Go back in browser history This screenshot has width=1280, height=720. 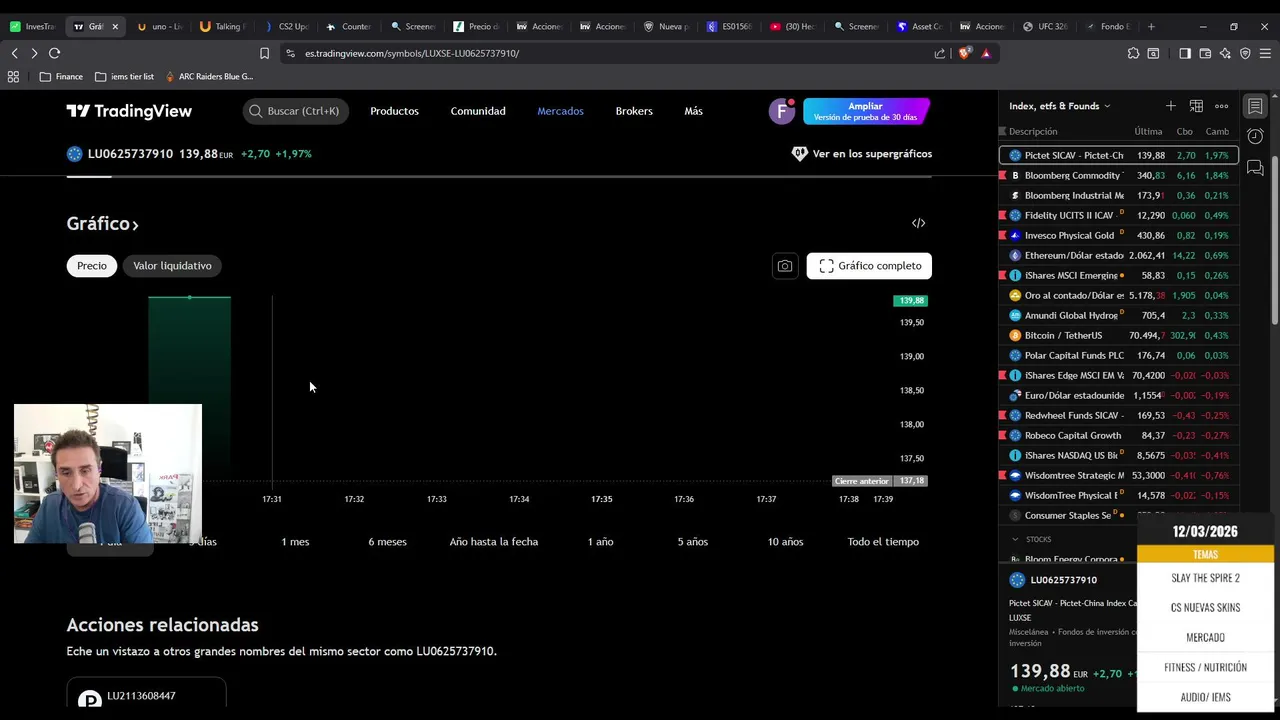click(x=14, y=53)
